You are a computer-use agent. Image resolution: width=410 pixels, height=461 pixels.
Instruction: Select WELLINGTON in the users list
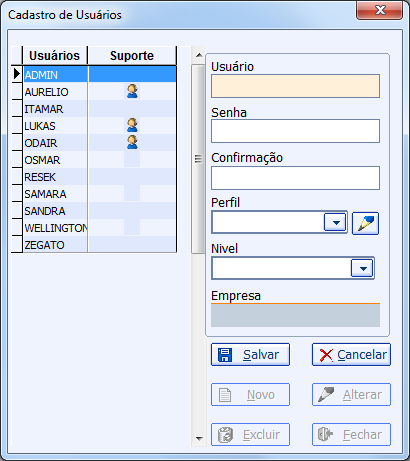[56, 228]
